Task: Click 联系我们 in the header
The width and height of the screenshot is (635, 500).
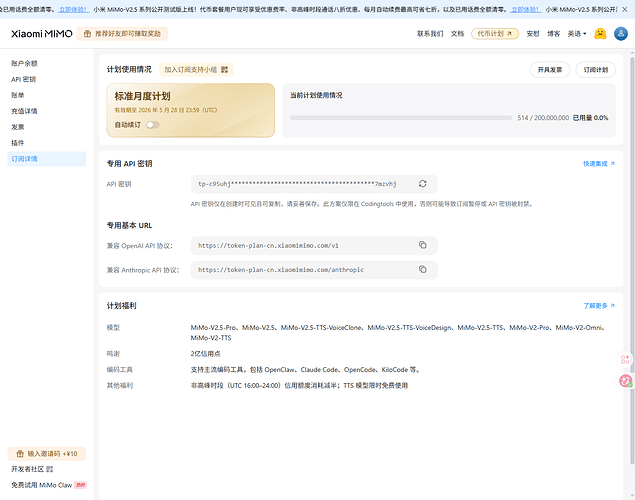Action: (430, 34)
